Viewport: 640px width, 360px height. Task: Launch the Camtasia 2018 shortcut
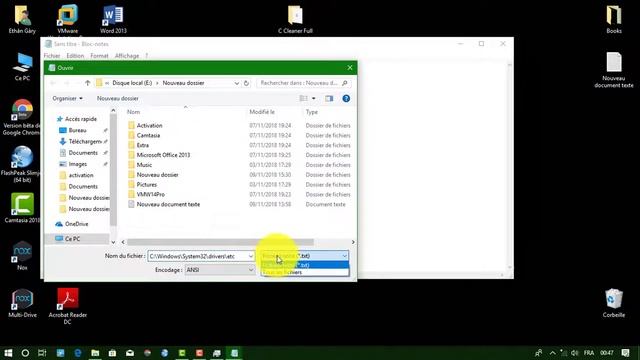(22, 208)
